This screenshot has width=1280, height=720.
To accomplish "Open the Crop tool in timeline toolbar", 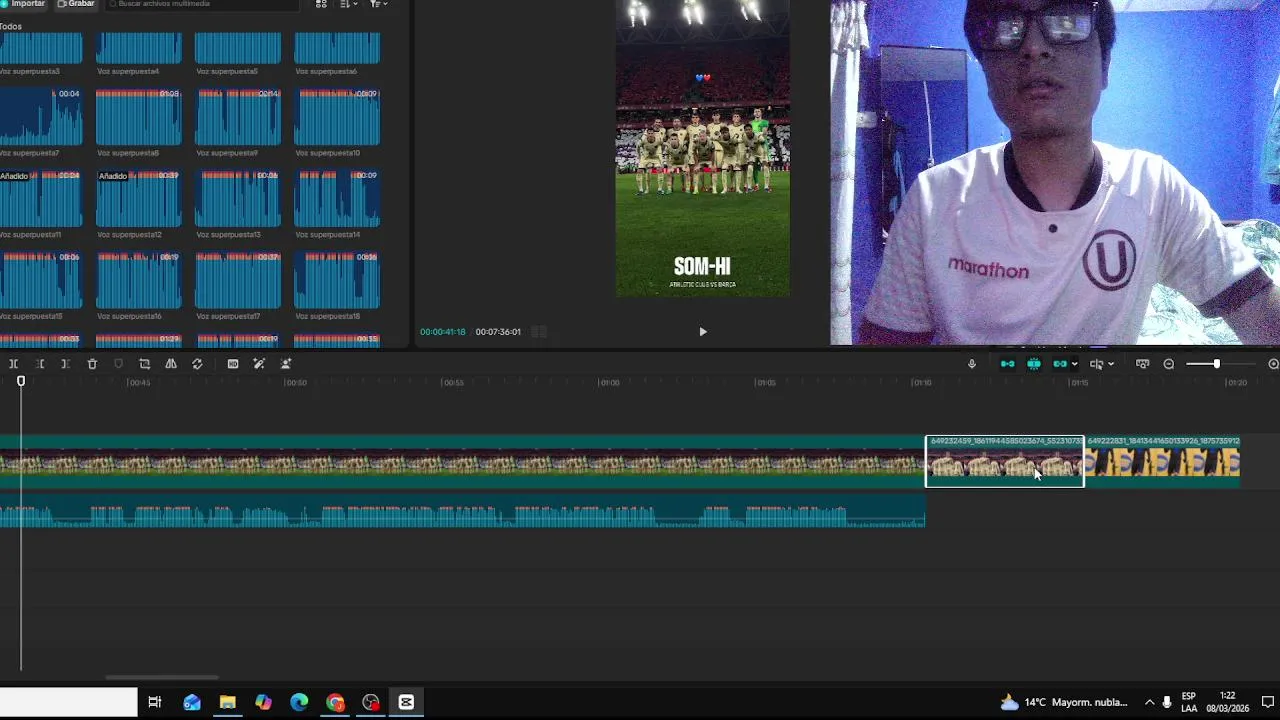I will click(x=144, y=364).
